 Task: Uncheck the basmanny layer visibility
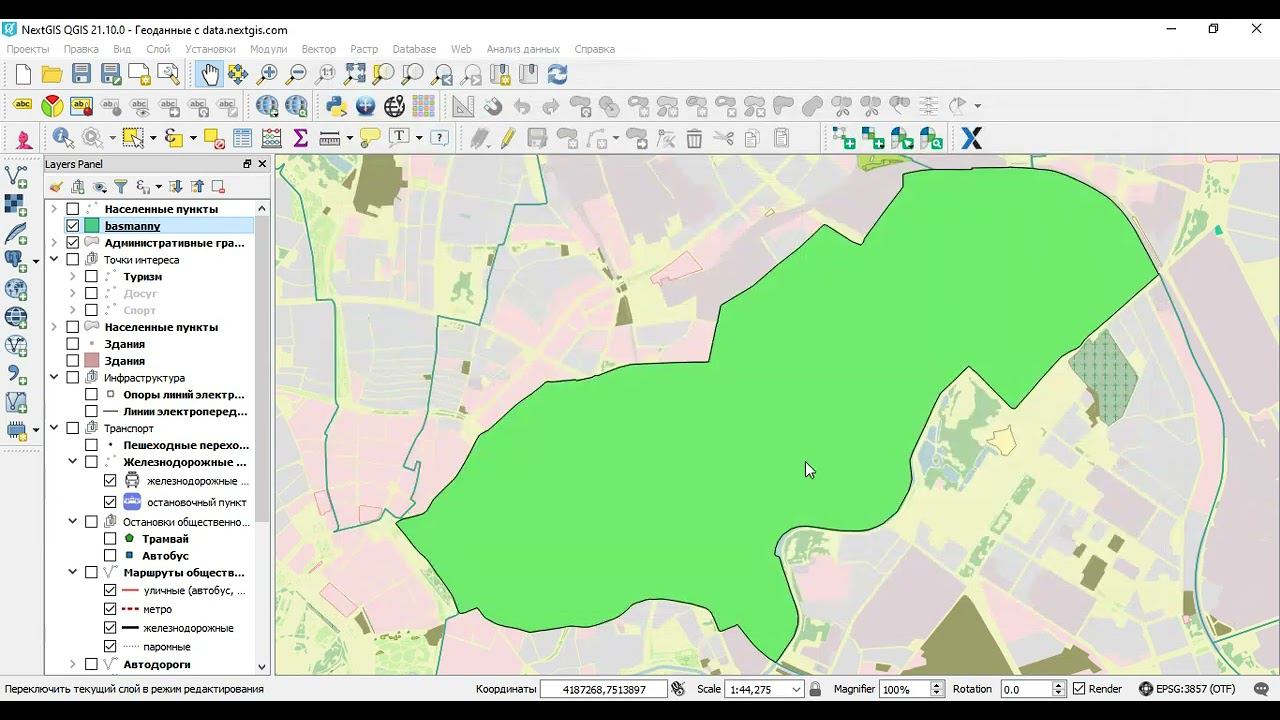pos(73,226)
